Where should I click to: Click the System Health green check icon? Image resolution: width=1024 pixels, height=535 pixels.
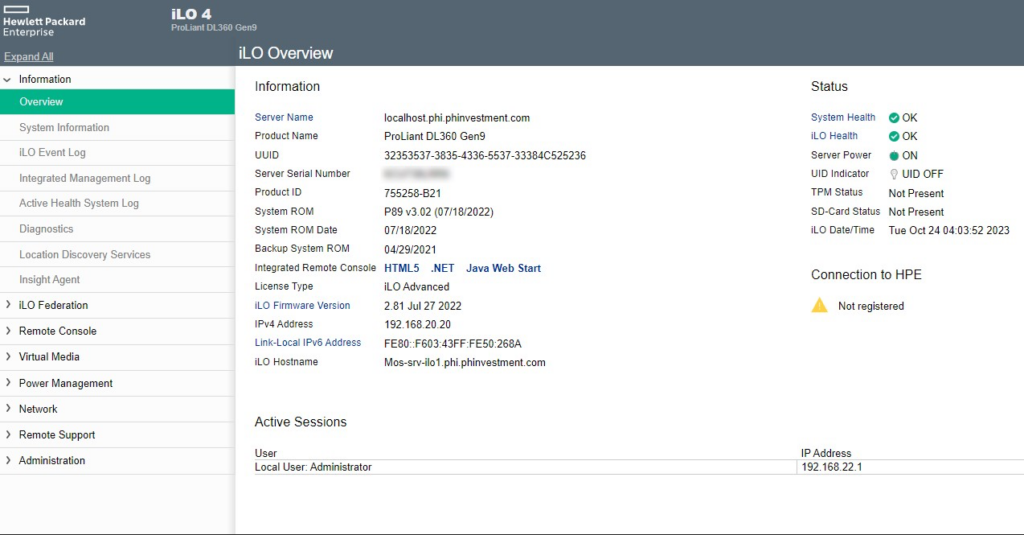893,118
